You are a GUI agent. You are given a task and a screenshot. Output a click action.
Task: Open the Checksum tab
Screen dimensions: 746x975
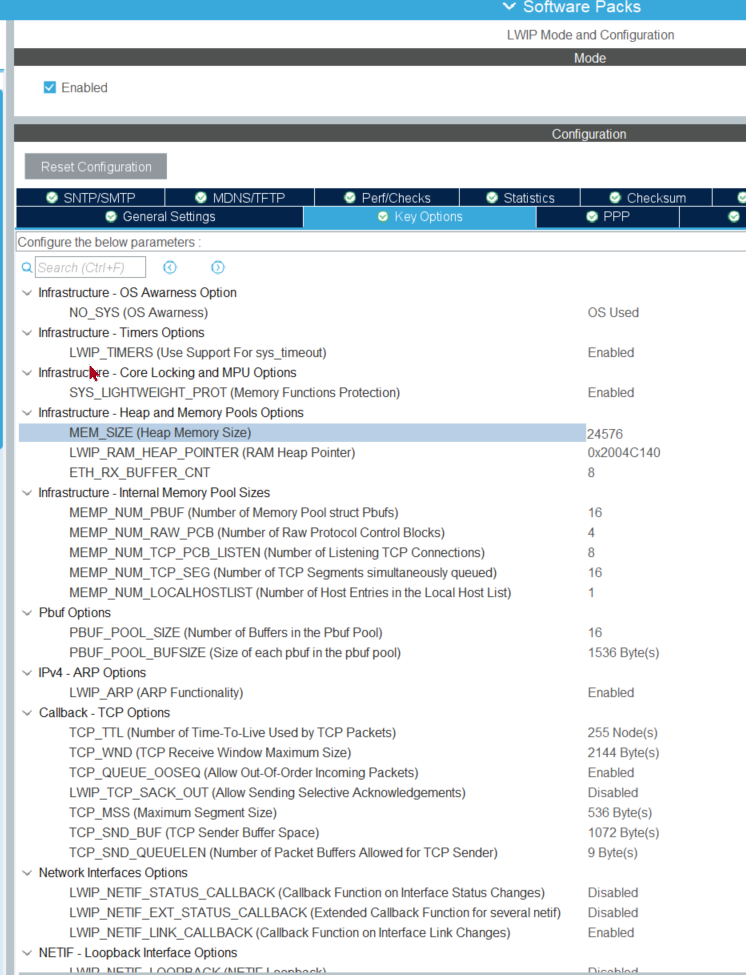(647, 198)
